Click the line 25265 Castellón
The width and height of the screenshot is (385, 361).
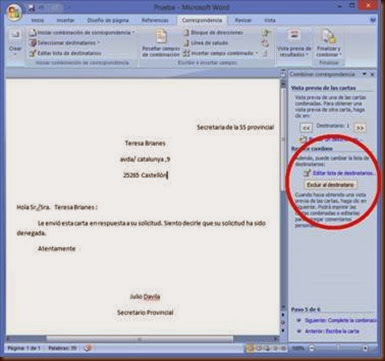[144, 175]
